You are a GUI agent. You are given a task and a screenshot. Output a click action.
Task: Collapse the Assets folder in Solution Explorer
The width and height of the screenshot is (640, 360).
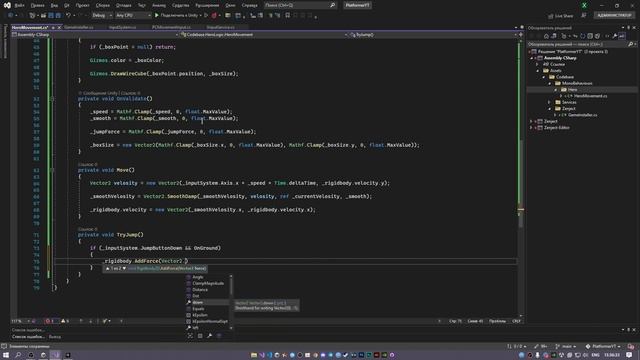[x=538, y=71]
